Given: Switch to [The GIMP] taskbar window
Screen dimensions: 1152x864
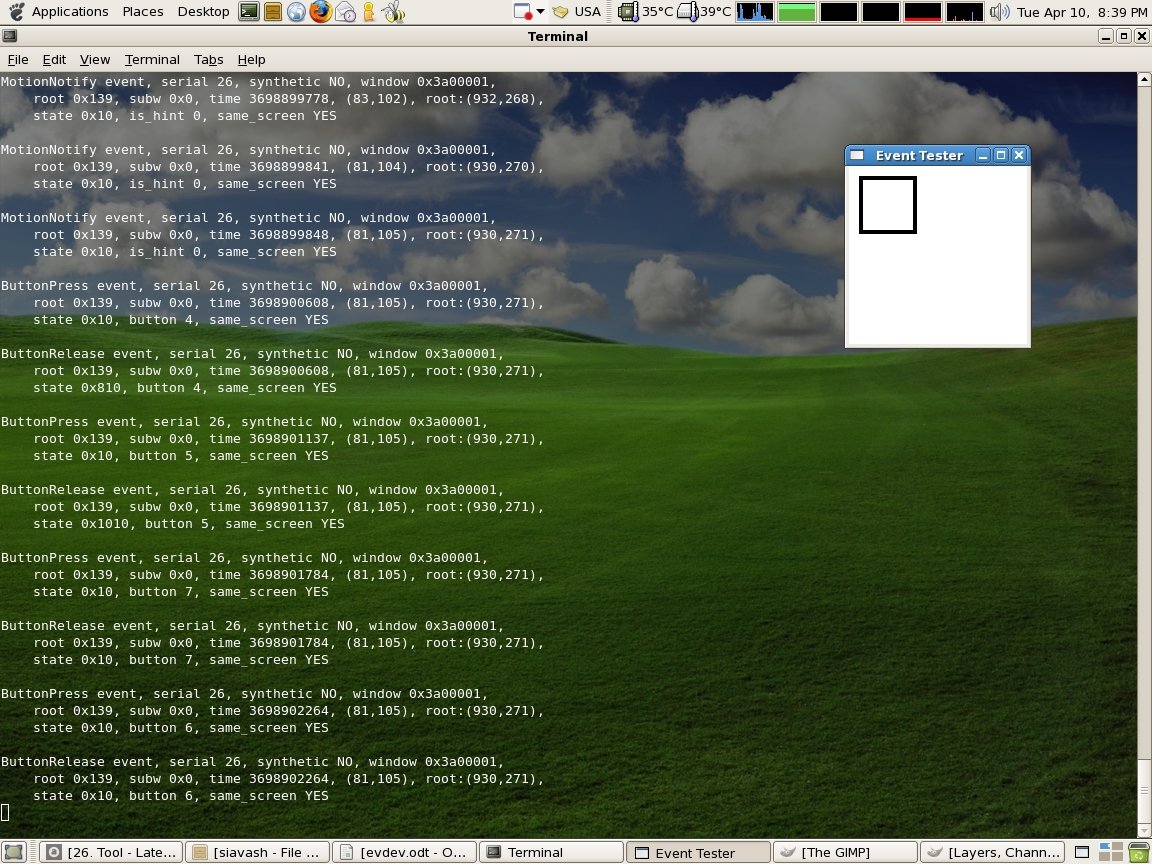Looking at the screenshot, I should (845, 852).
